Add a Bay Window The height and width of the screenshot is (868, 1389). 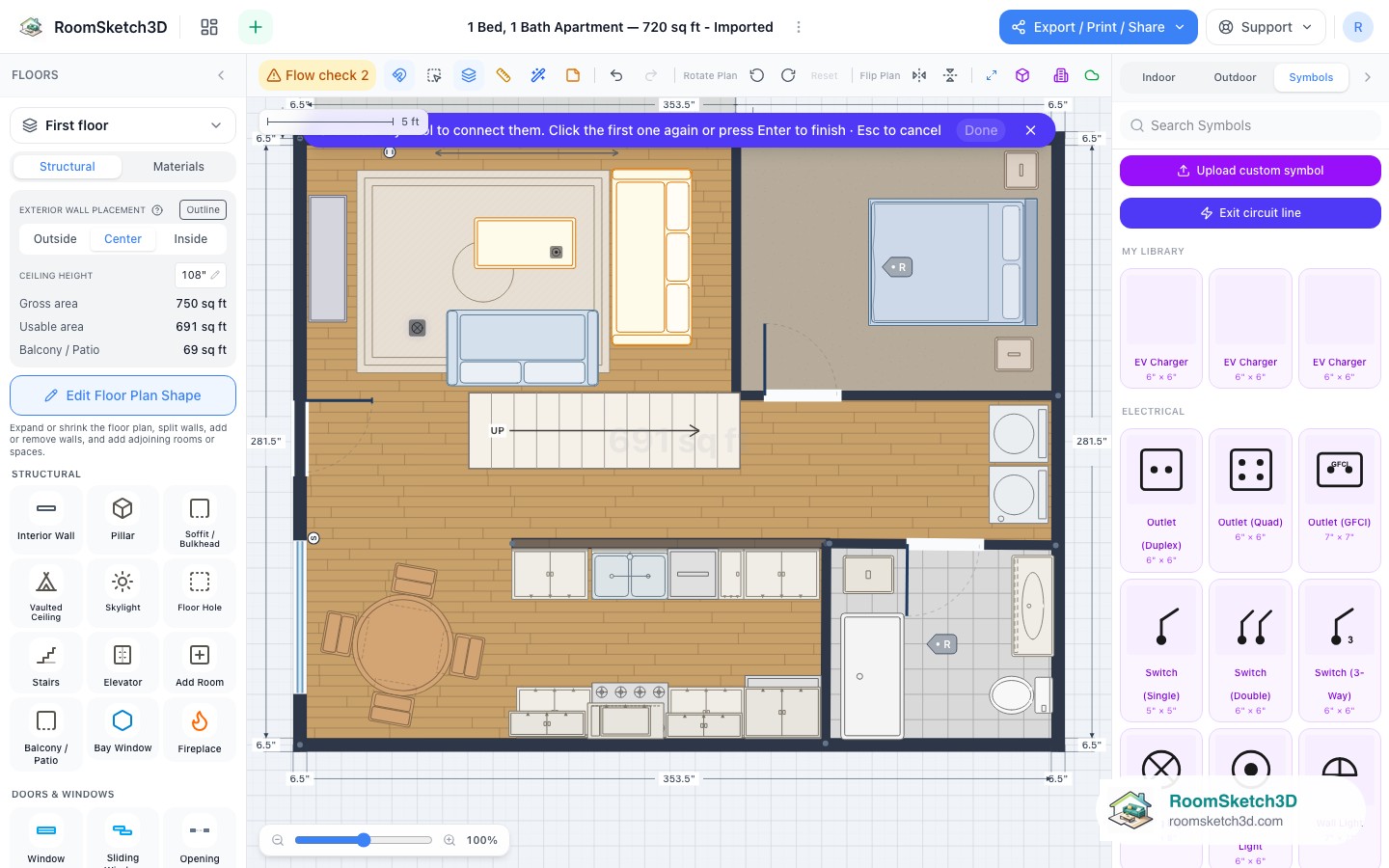pyautogui.click(x=123, y=731)
